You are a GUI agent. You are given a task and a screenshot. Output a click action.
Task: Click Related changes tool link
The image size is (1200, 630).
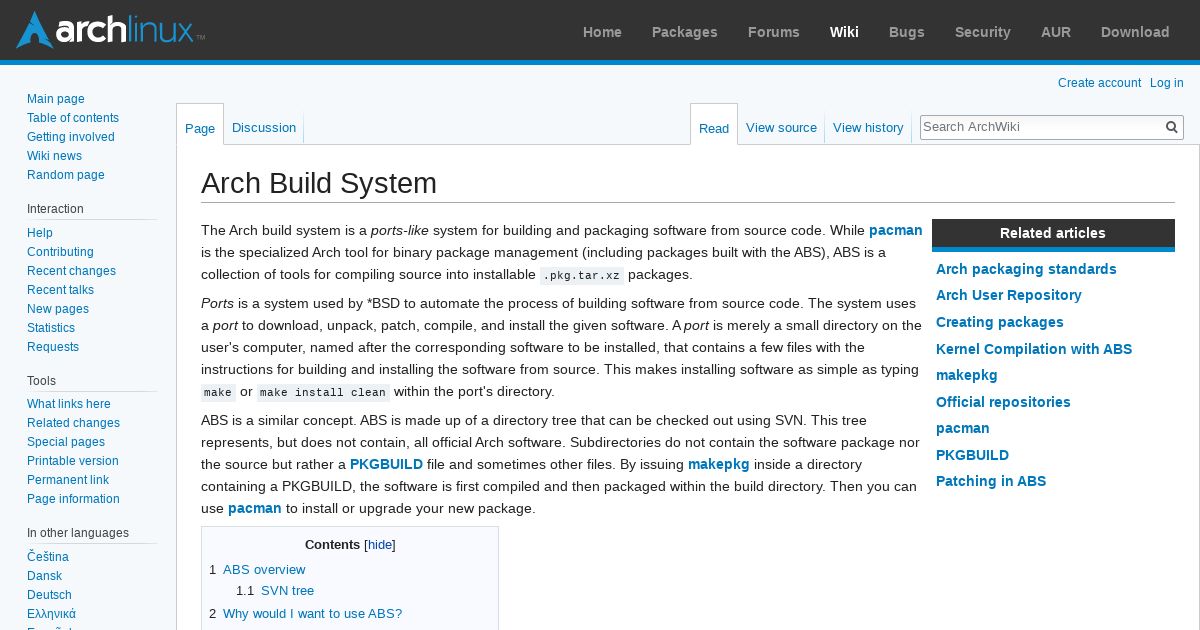(73, 423)
